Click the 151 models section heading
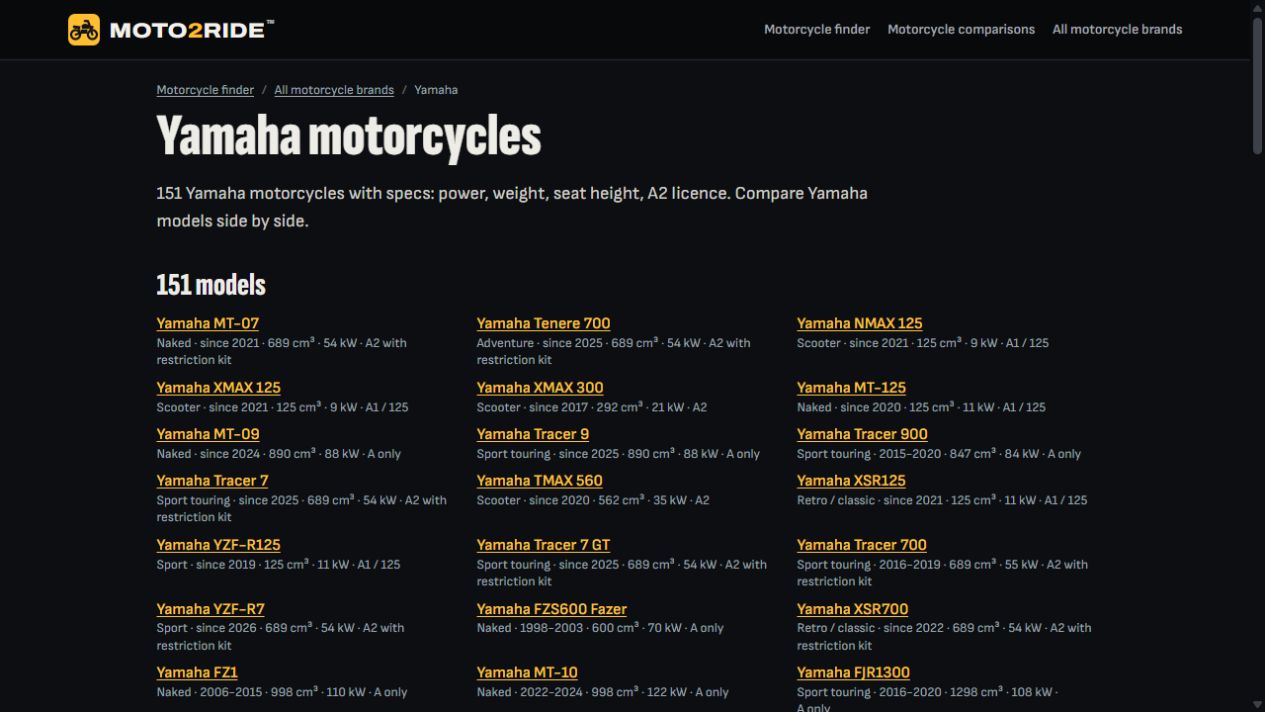 [x=211, y=285]
